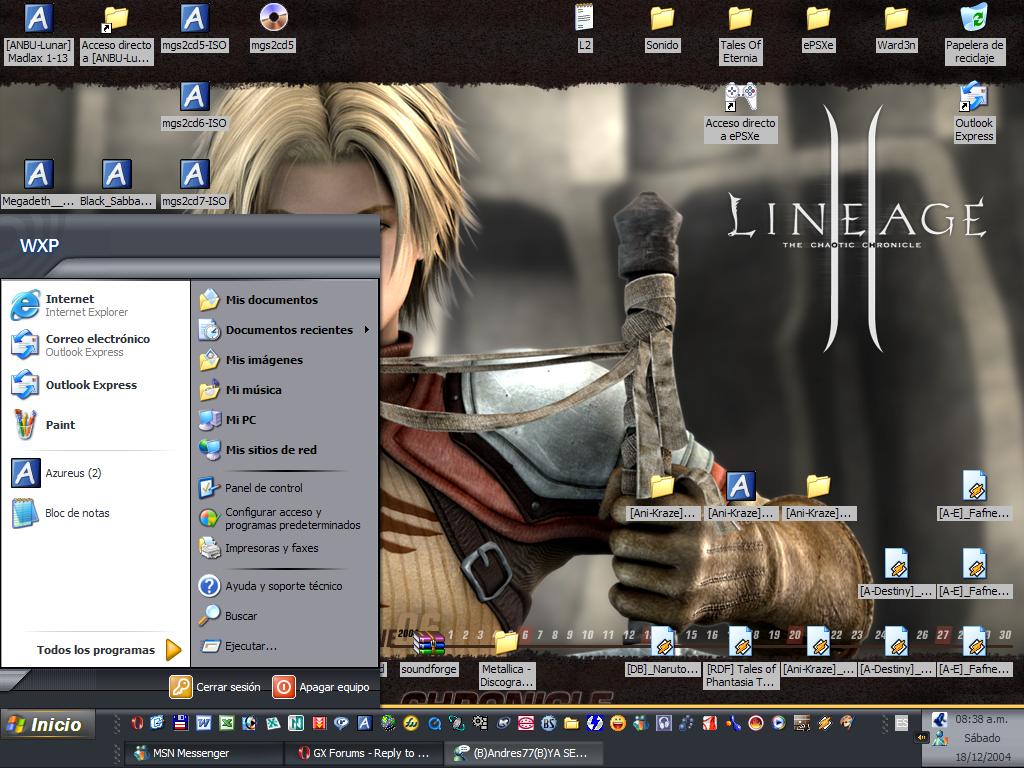Select the Tales Of Eternia desktop folder

tap(740, 34)
